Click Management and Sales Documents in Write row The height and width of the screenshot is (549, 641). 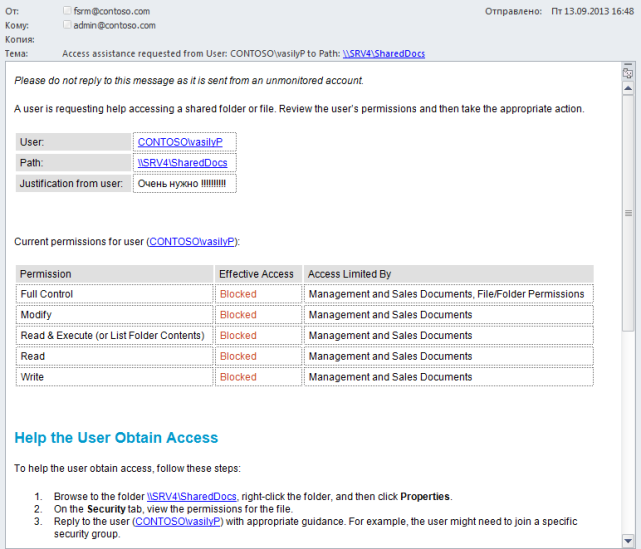tap(390, 377)
